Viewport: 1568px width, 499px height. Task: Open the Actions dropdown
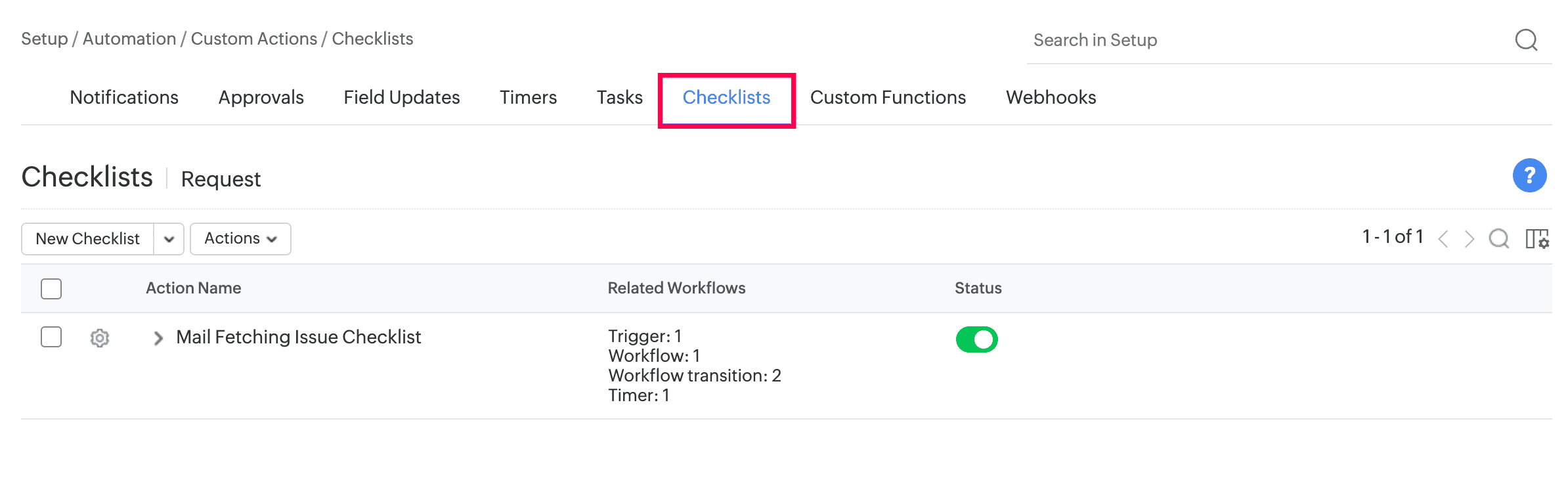[240, 238]
